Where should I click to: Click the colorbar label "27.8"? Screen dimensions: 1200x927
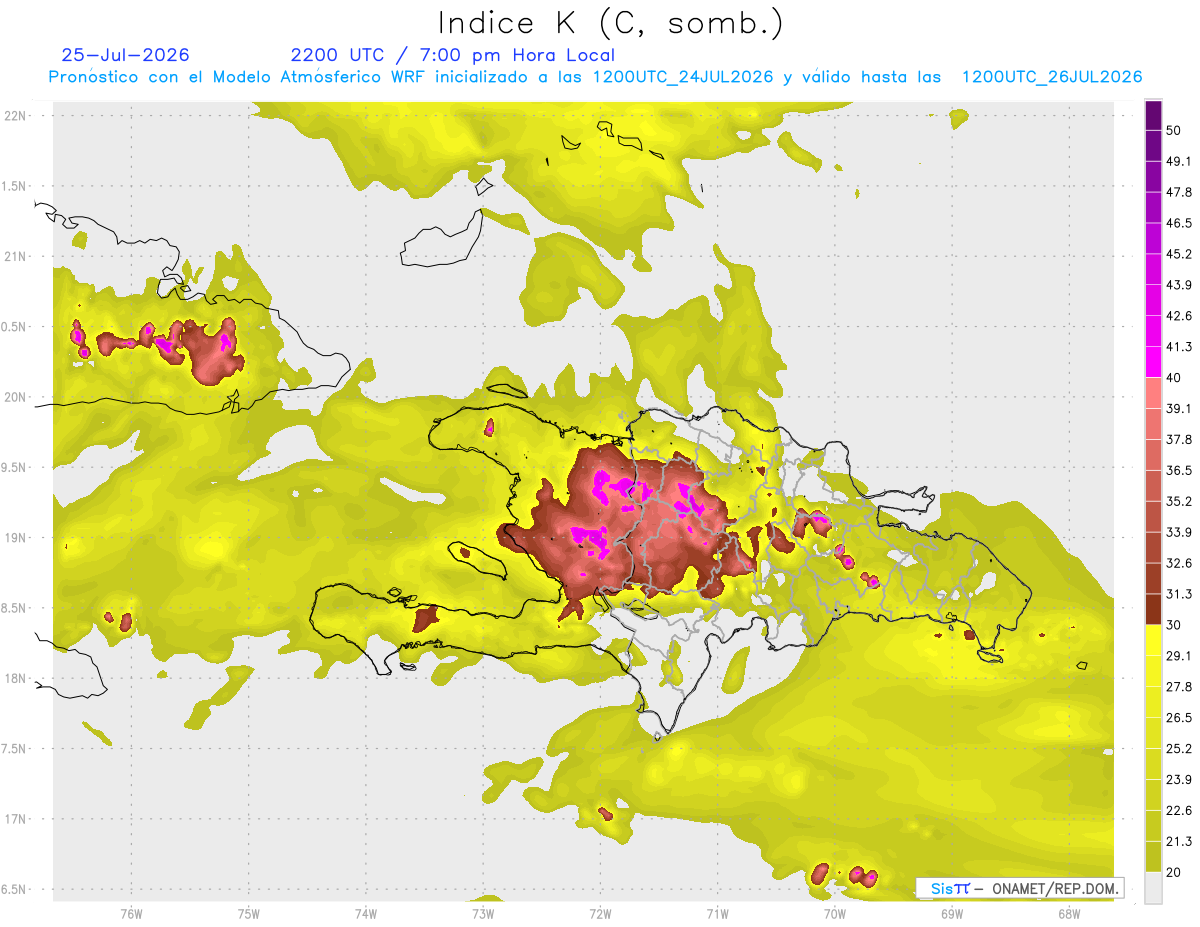(1179, 686)
